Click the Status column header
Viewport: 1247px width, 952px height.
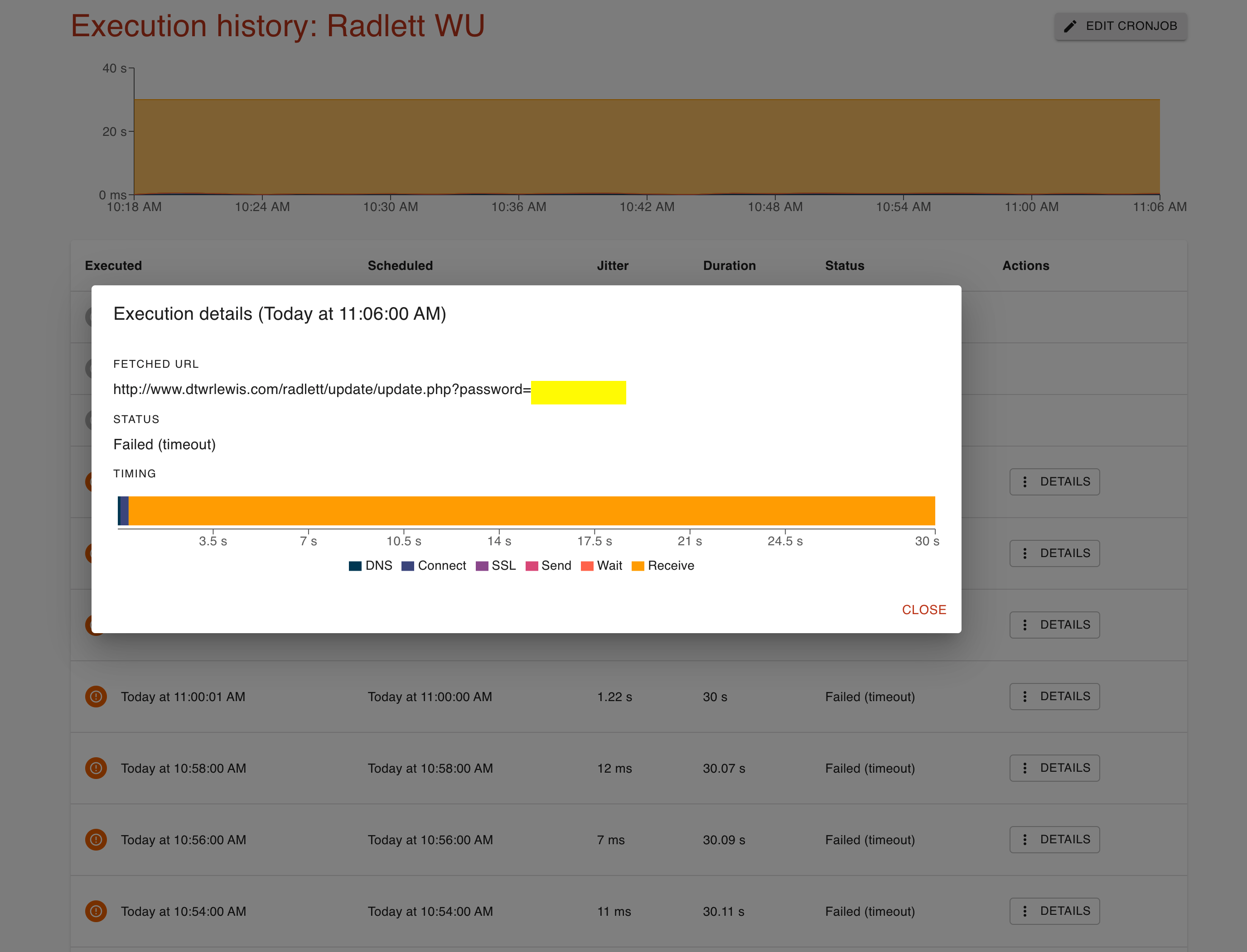pos(845,266)
